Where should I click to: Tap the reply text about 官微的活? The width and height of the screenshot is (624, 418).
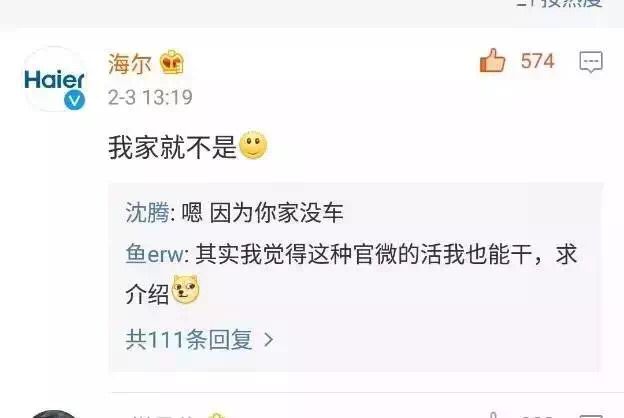pyautogui.click(x=351, y=274)
